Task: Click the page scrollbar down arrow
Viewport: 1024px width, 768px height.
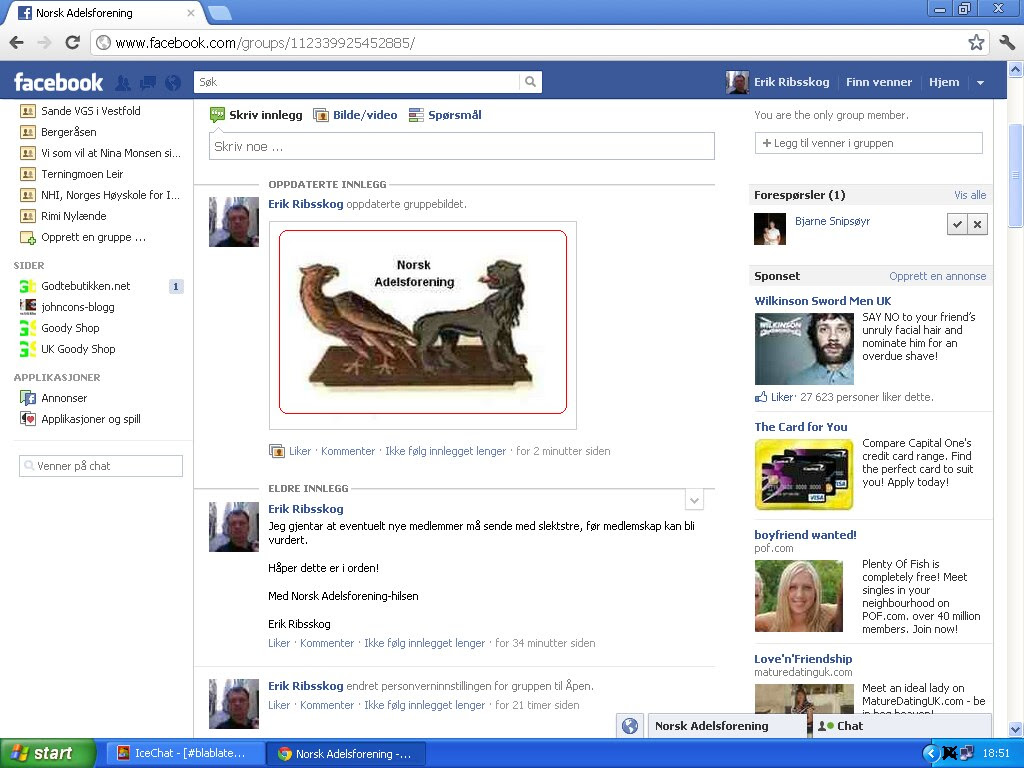Action: [x=1016, y=729]
